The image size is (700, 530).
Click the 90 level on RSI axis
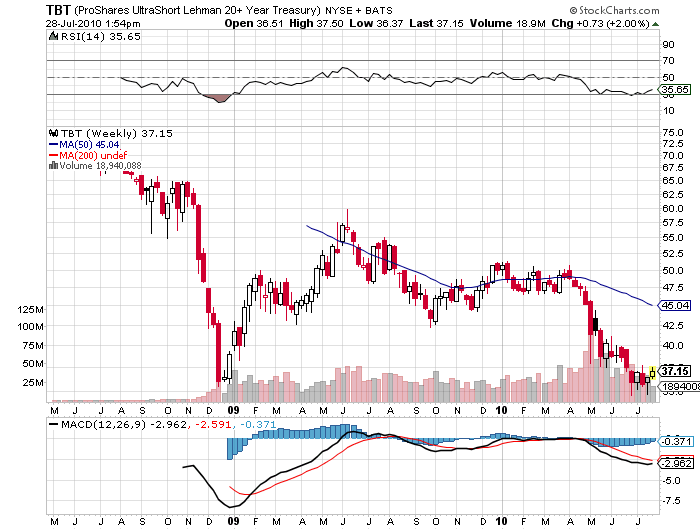[x=668, y=45]
